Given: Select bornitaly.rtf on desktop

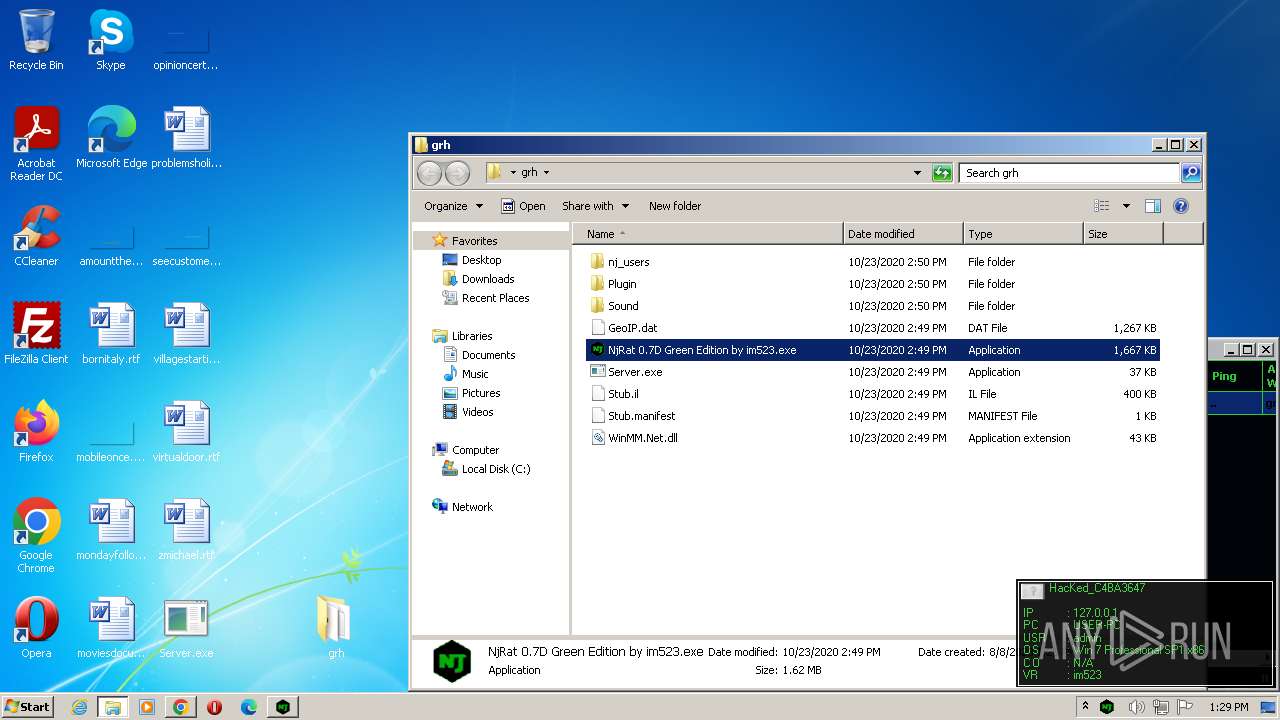Looking at the screenshot, I should point(111,334).
